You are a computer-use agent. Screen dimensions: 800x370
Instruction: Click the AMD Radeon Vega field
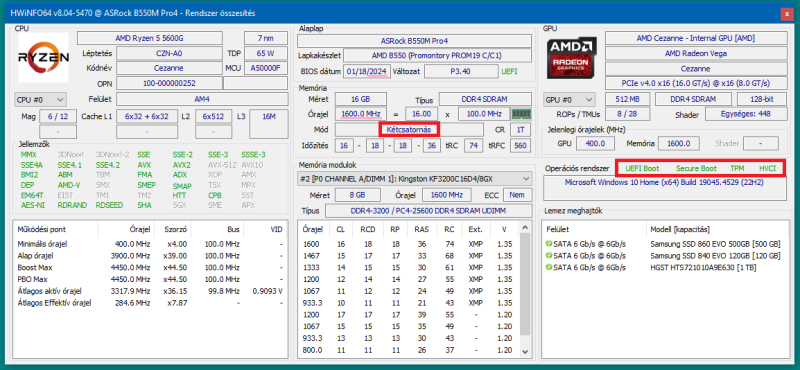[695, 53]
